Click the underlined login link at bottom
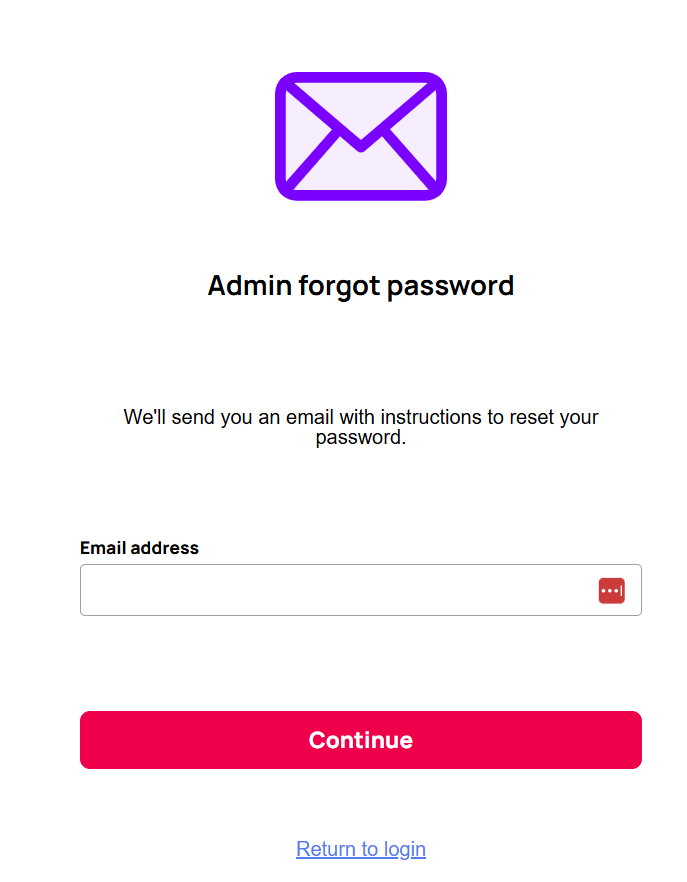687x882 pixels. coord(360,848)
